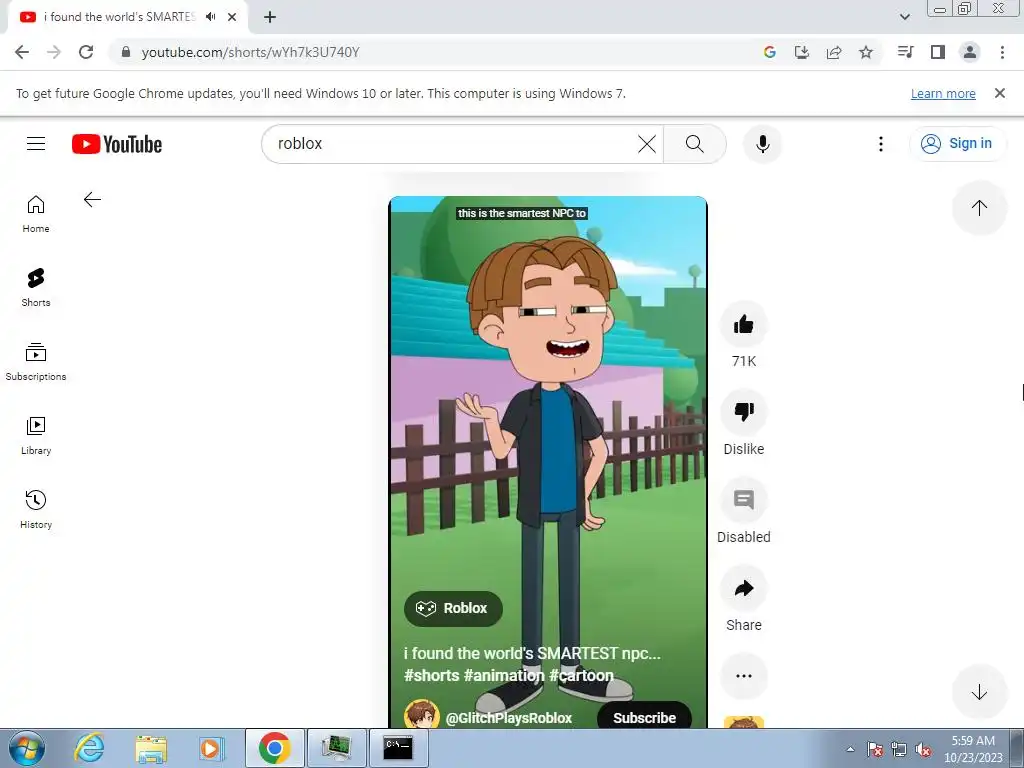
Task: Open the sound thumbnail below more actions
Action: 743,723
